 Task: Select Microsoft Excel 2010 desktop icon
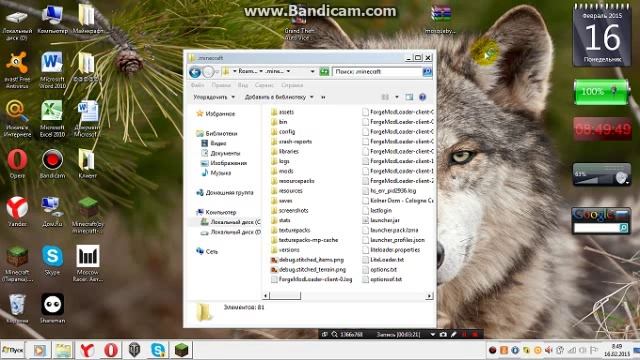[52, 119]
